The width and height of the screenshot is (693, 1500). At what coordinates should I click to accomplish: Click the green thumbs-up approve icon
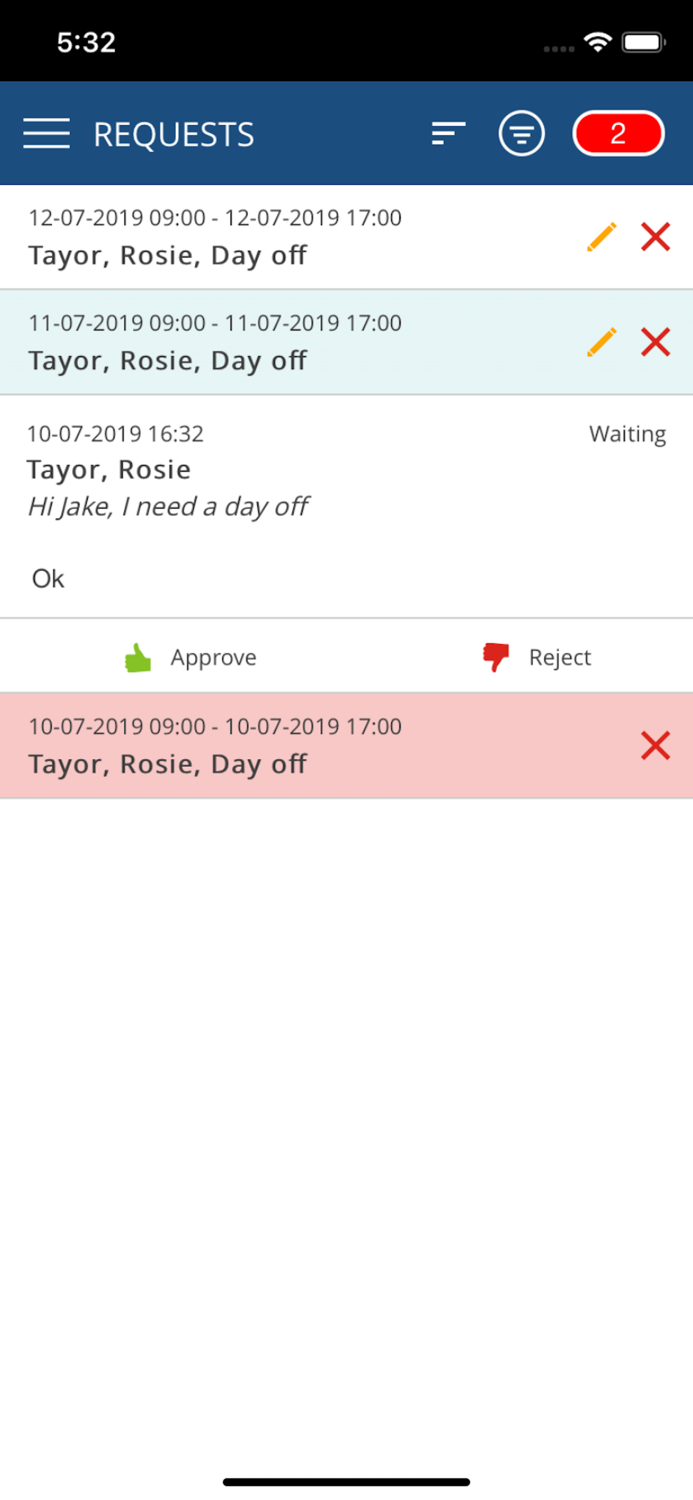coord(137,656)
